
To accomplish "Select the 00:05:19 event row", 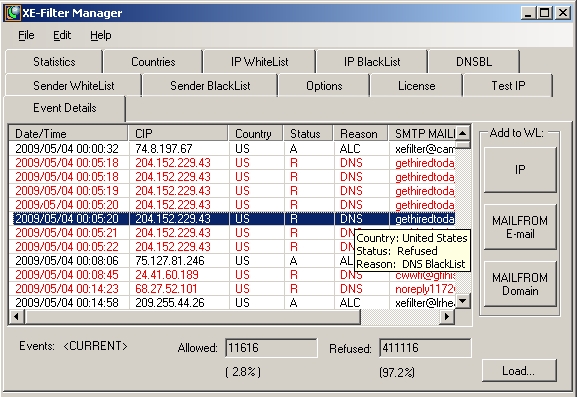I will click(x=232, y=191).
